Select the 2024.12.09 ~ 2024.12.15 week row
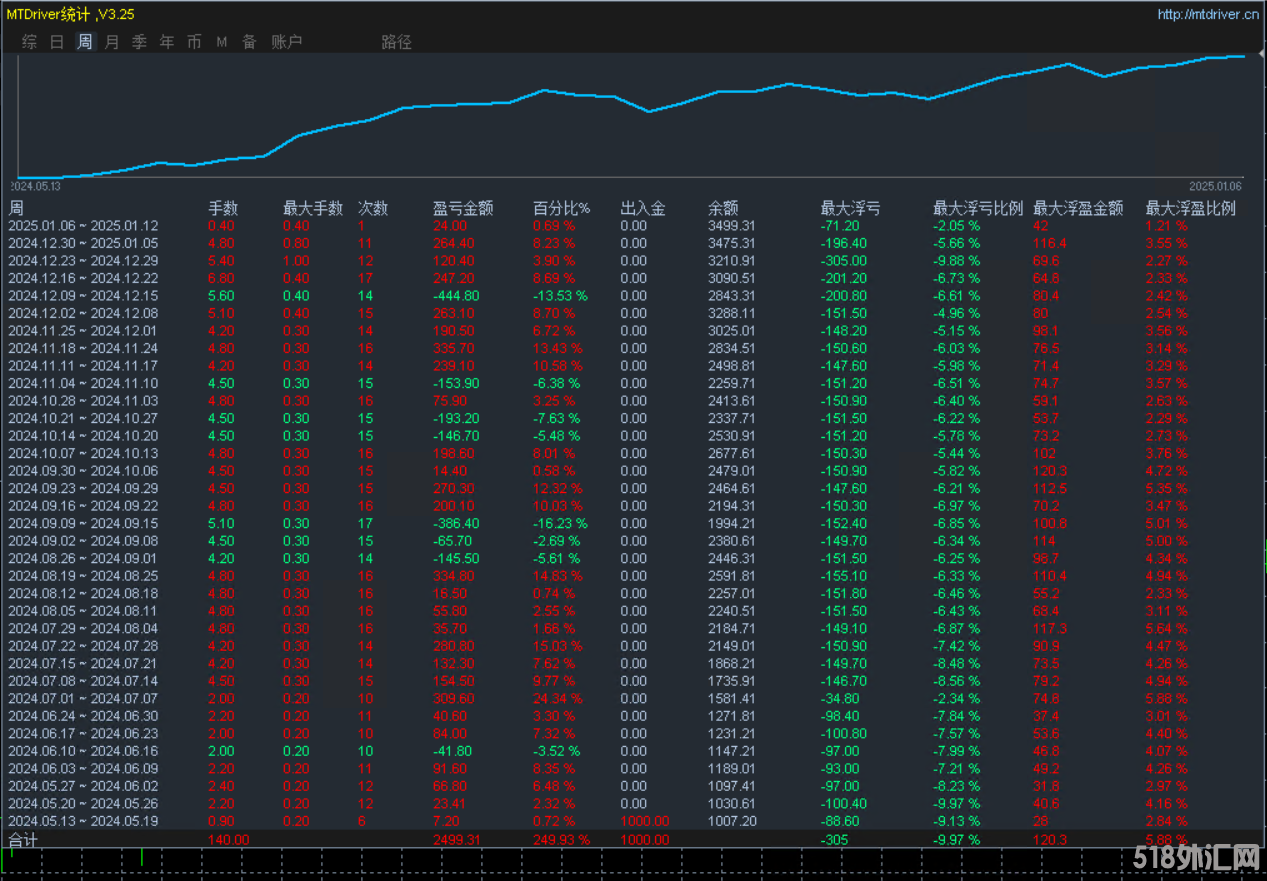The height and width of the screenshot is (881, 1267). [83, 296]
